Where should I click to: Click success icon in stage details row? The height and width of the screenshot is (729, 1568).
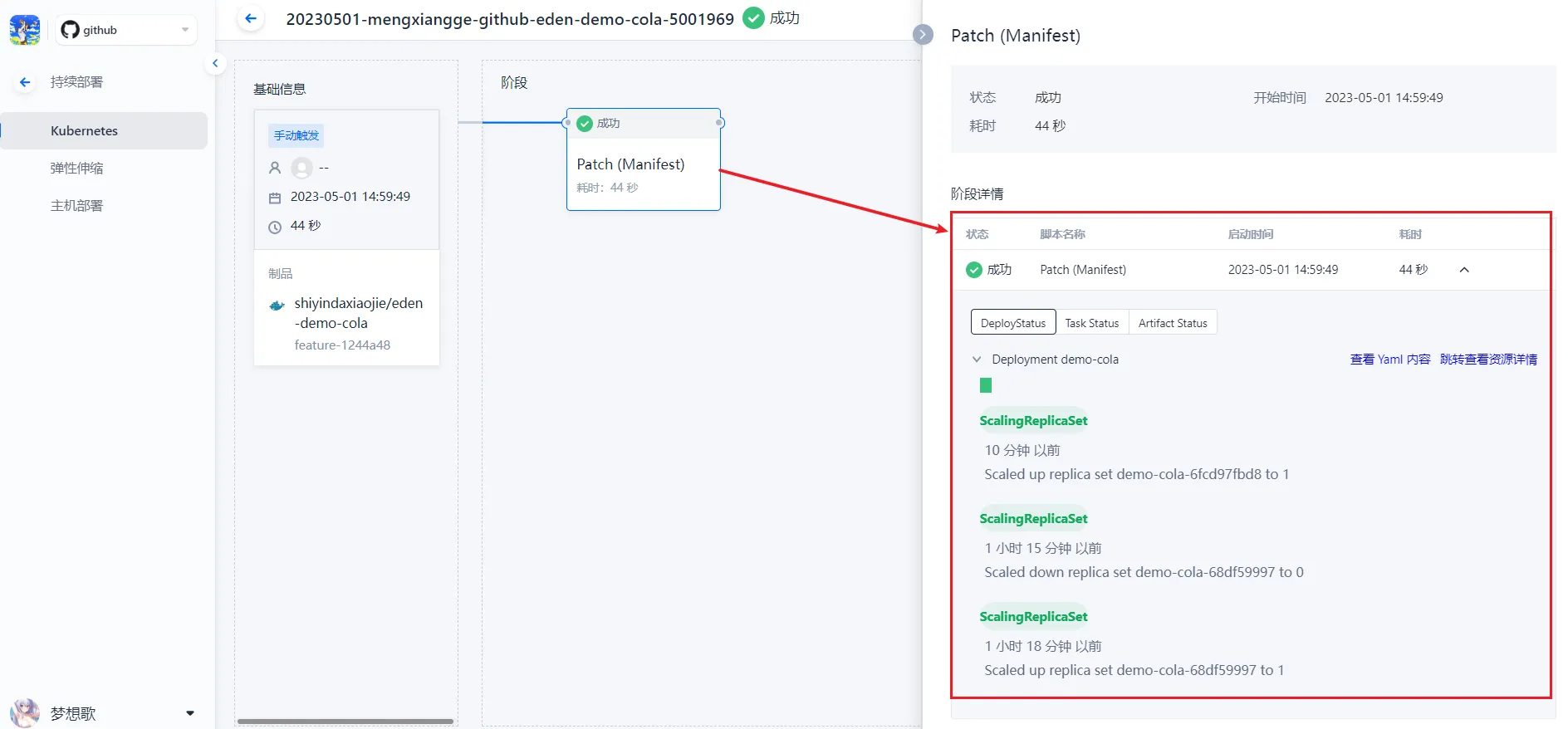[974, 270]
